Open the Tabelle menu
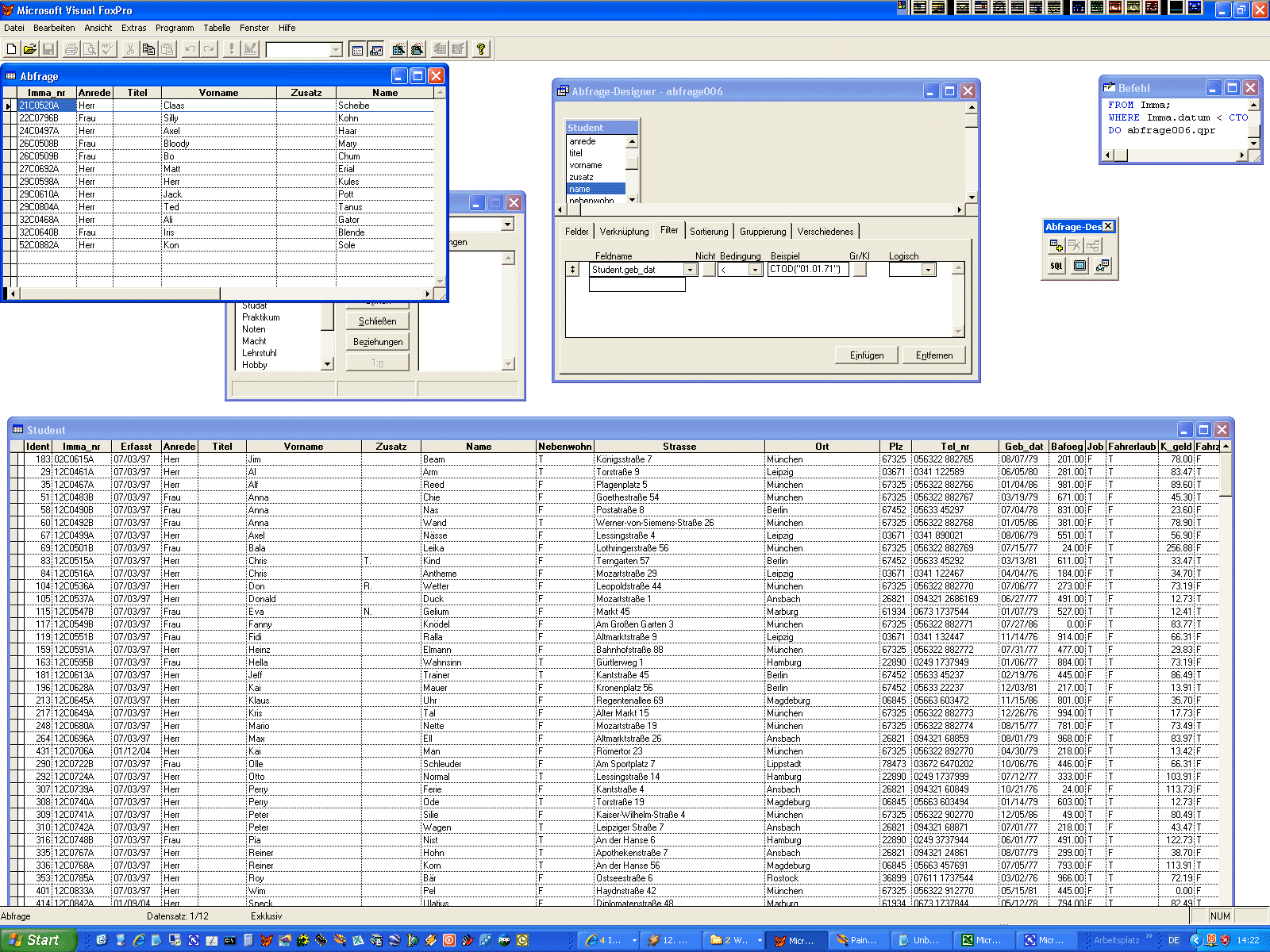This screenshot has width=1270, height=952. click(217, 28)
